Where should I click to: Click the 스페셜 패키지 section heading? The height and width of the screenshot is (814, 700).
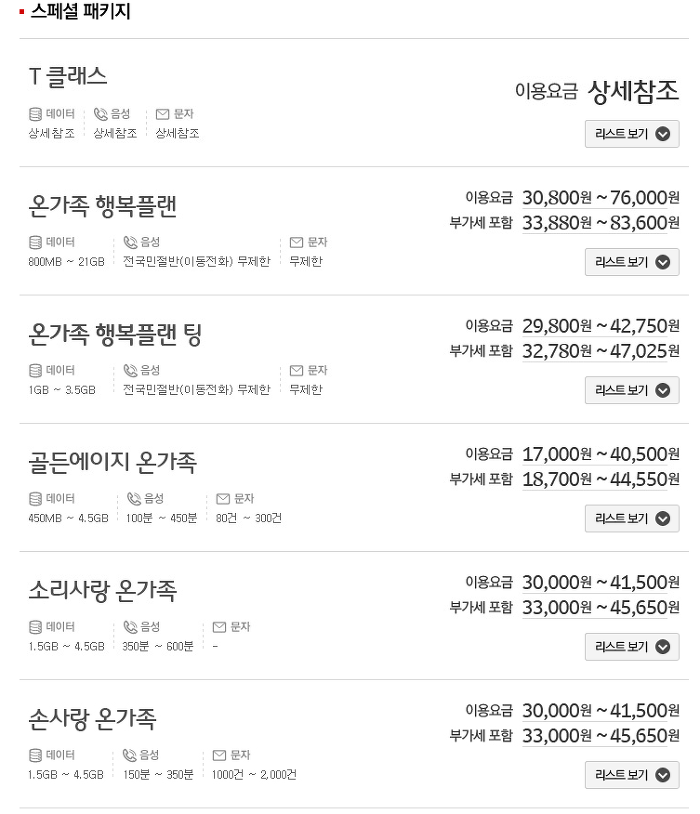tap(80, 11)
